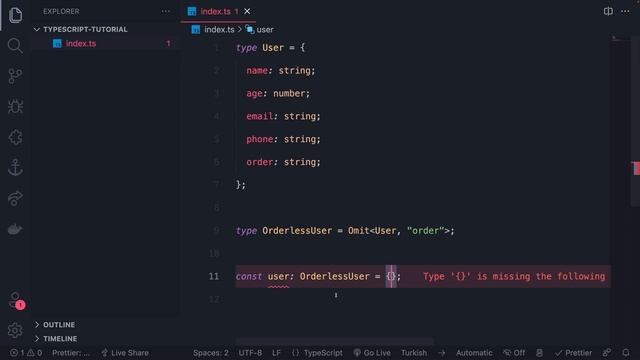
Task: Open the Source Control view
Action: click(x=15, y=76)
